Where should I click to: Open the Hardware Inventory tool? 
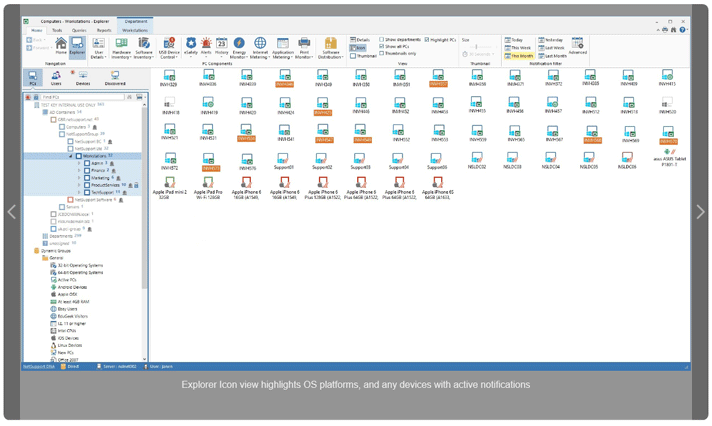point(121,48)
